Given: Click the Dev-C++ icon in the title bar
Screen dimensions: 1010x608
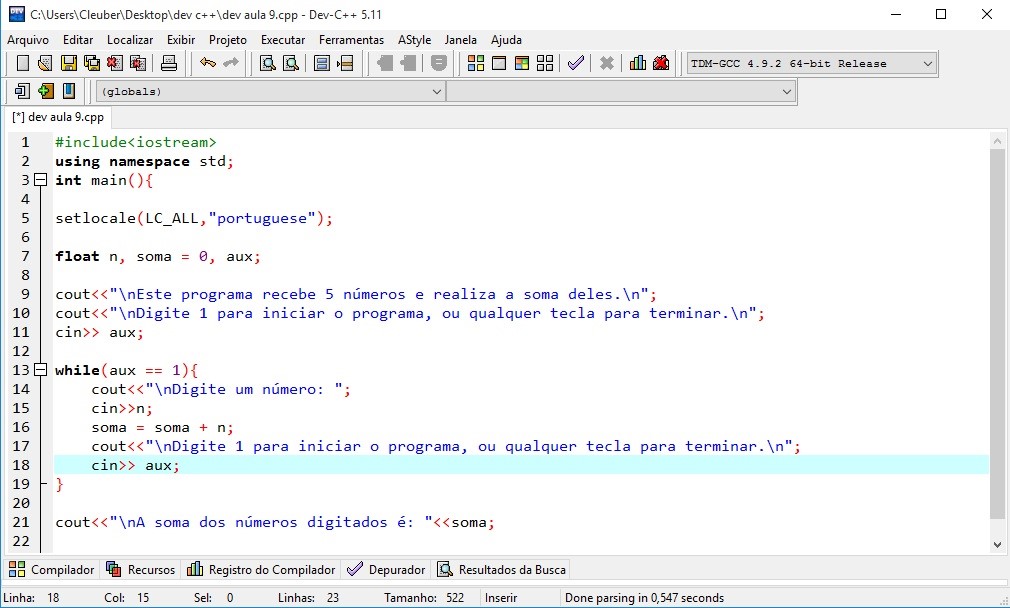Looking at the screenshot, I should pos(16,14).
